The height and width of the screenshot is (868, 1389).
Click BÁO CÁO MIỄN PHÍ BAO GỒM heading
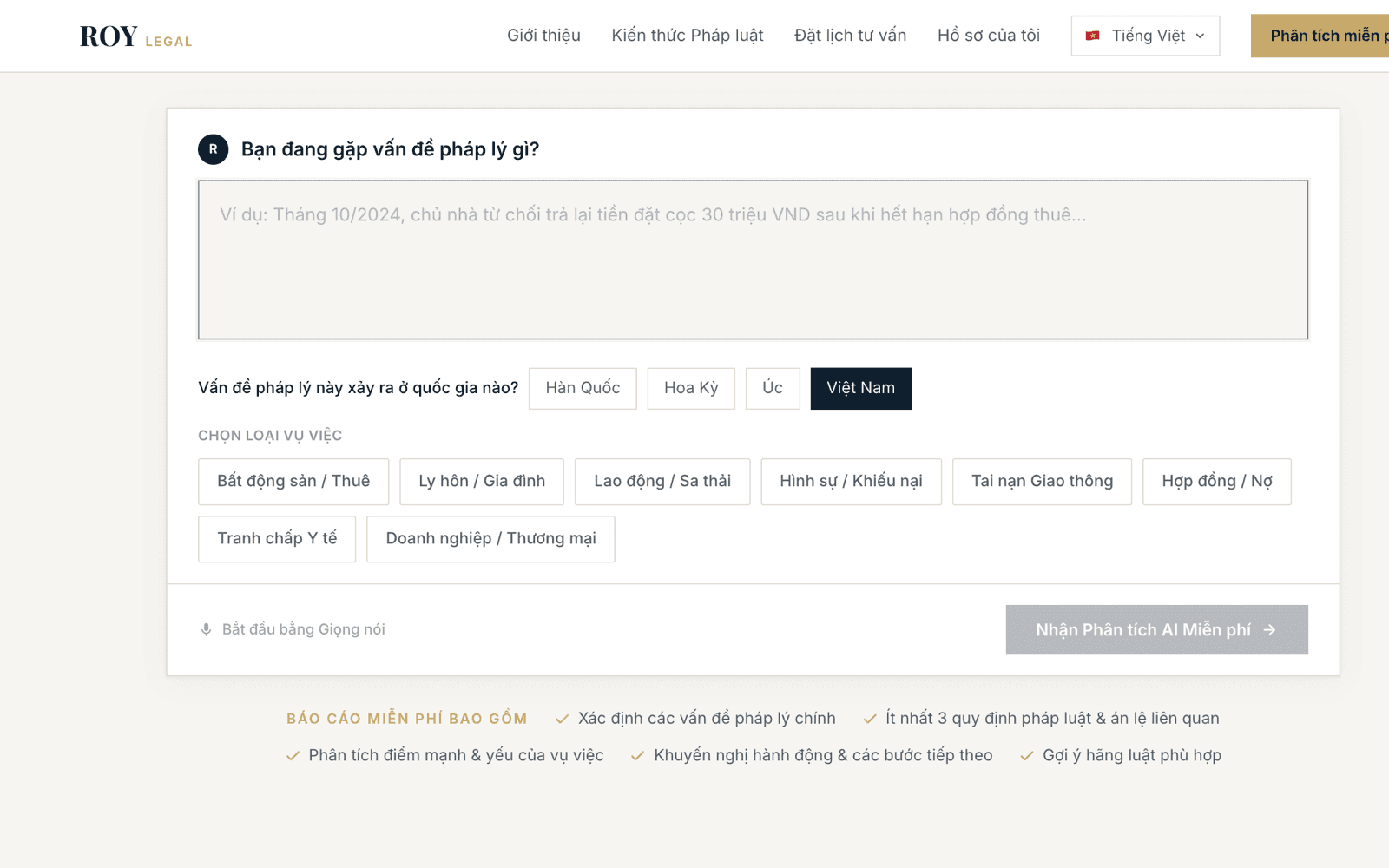(x=407, y=719)
